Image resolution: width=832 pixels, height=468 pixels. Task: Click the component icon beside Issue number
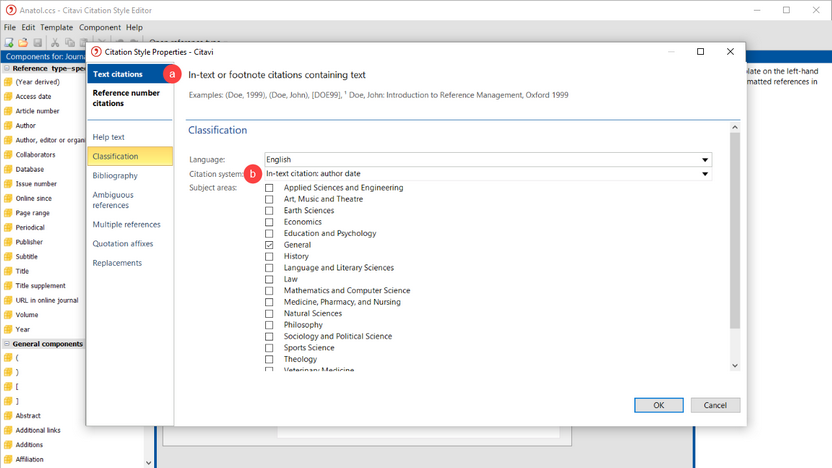(x=8, y=184)
